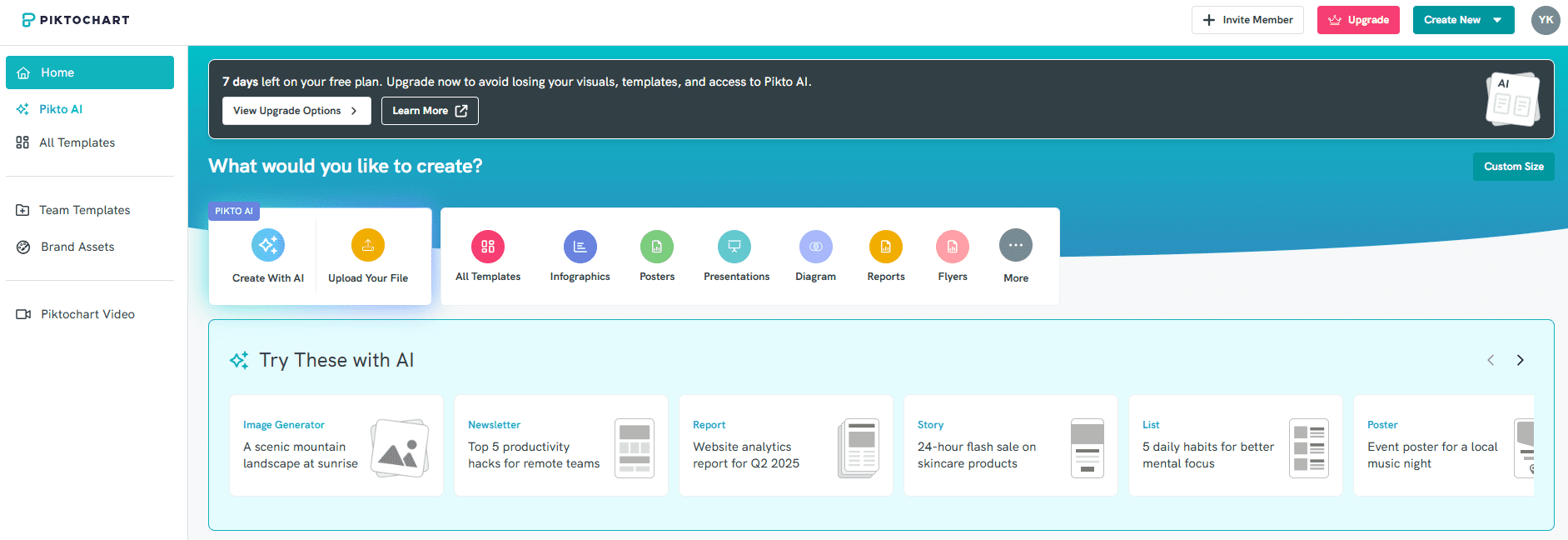This screenshot has width=1568, height=540.
Task: Open the YK account avatar menu
Action: (1546, 20)
